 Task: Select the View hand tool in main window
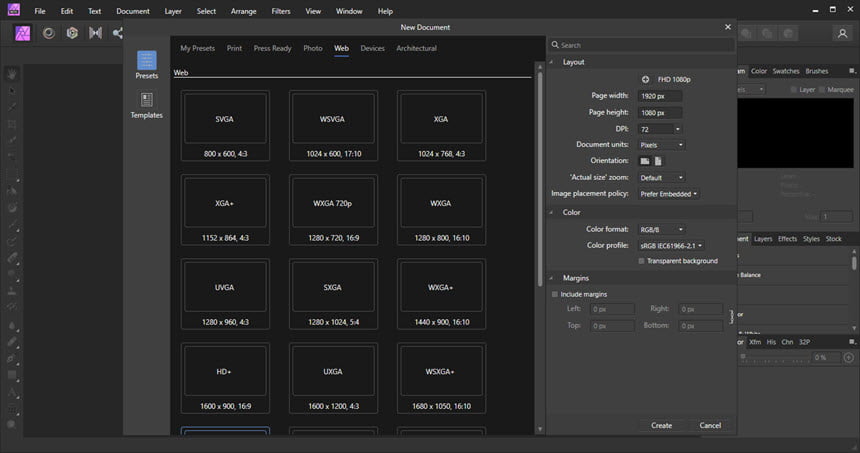coord(12,73)
